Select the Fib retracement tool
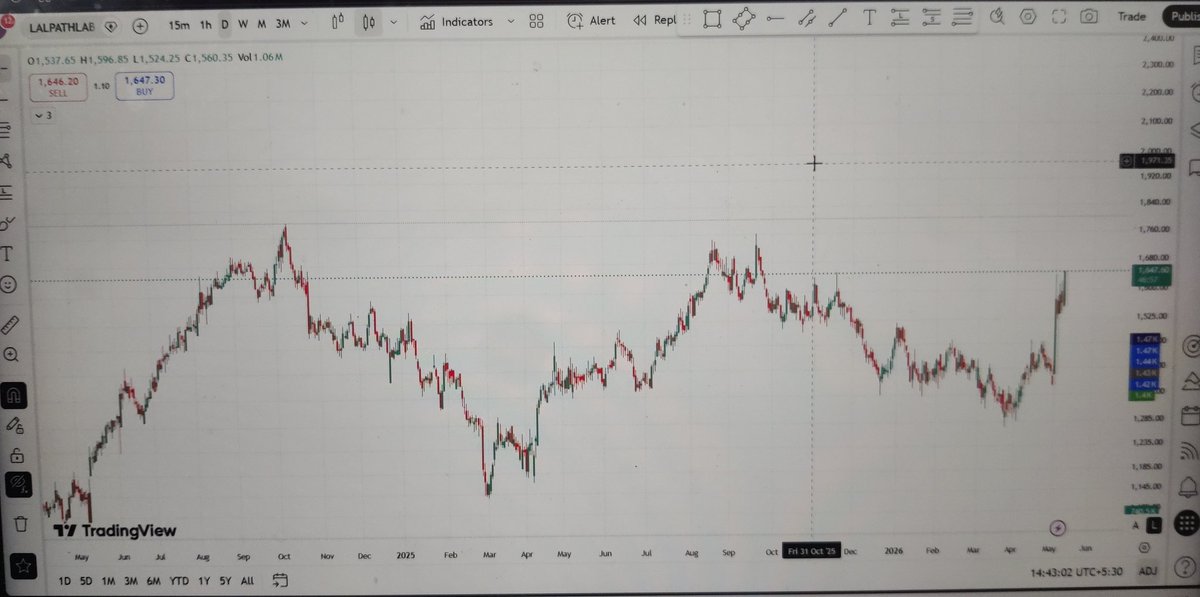The height and width of the screenshot is (597, 1200). [963, 16]
